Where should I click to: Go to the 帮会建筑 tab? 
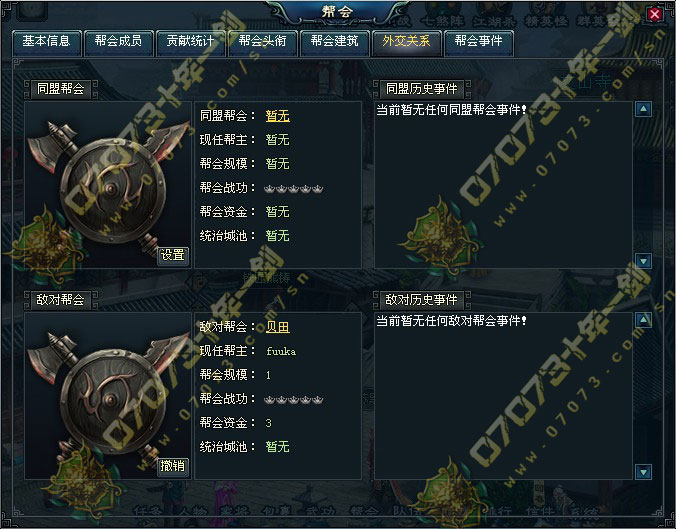point(334,42)
